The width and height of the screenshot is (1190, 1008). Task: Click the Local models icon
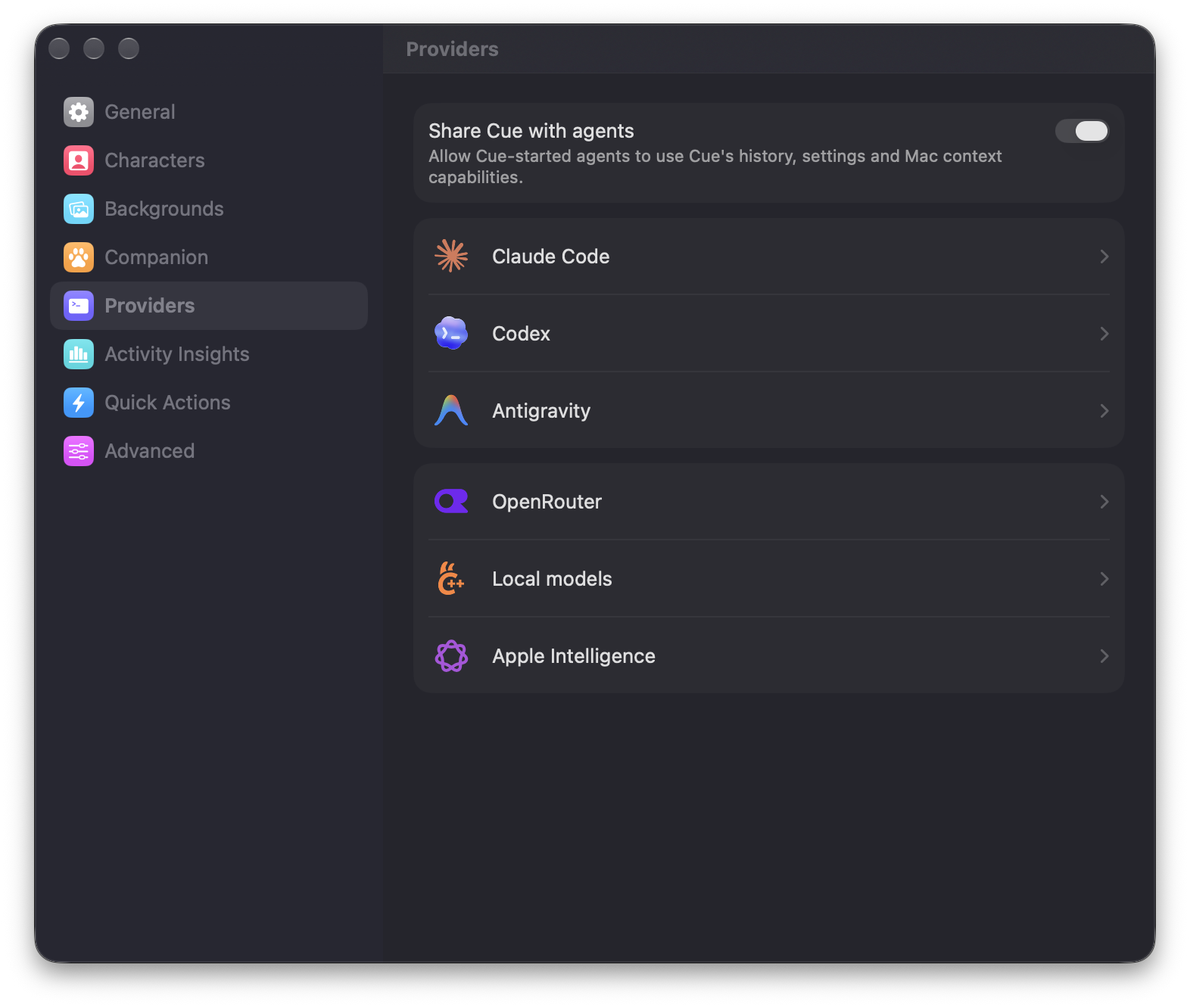451,578
